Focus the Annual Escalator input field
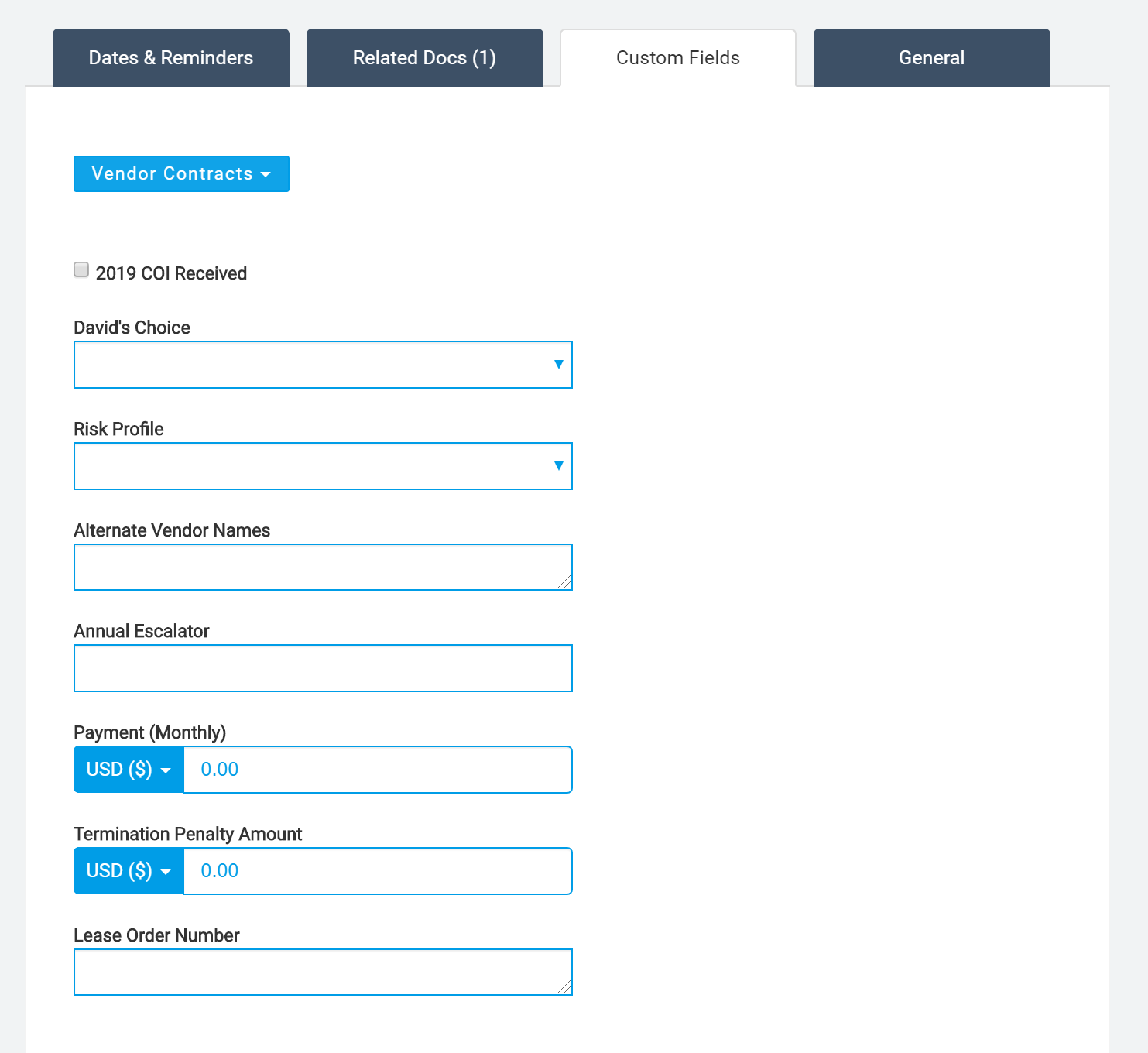This screenshot has width=1148, height=1053. click(323, 668)
